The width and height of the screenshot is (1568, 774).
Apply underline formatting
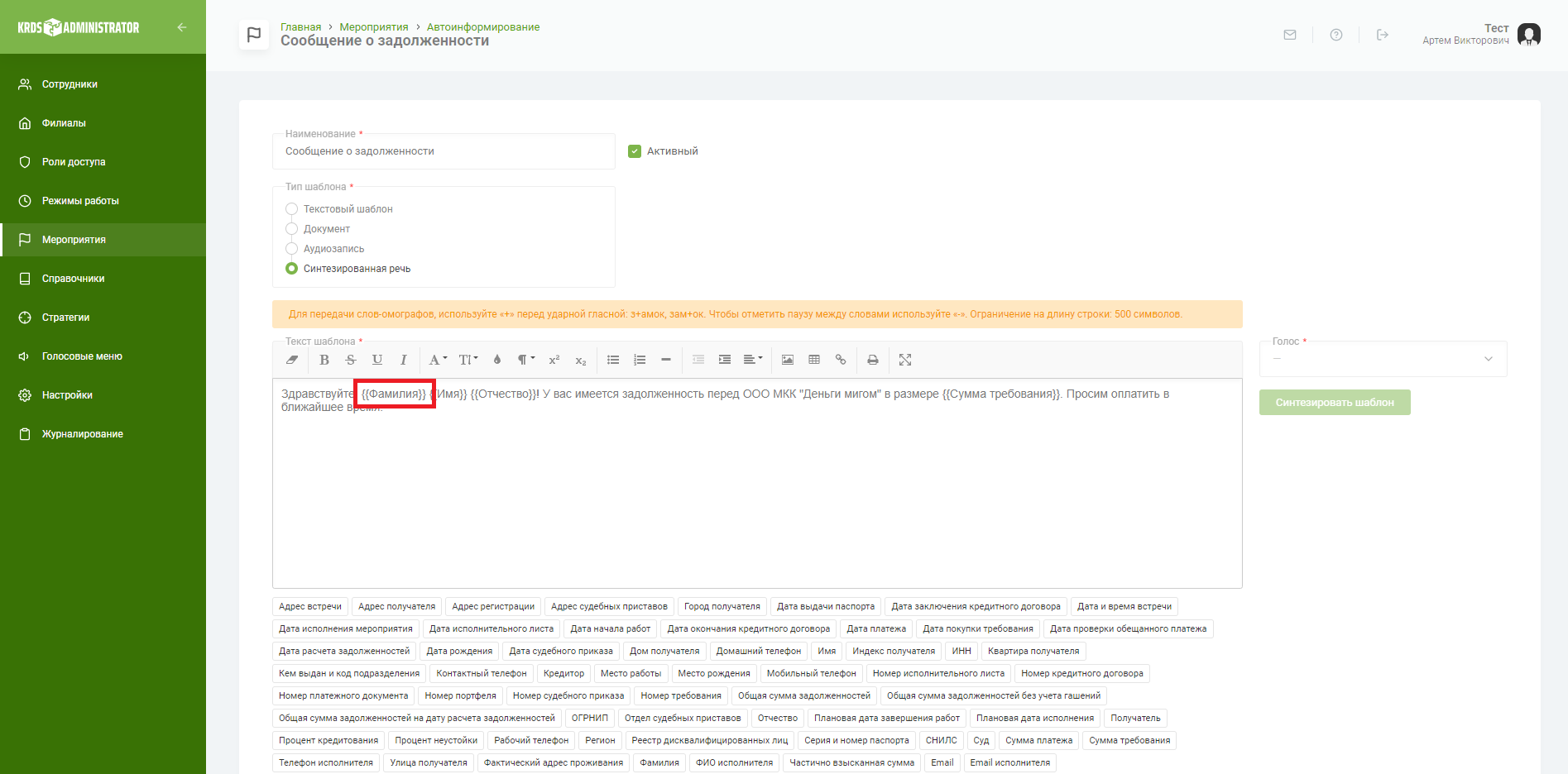(x=377, y=360)
